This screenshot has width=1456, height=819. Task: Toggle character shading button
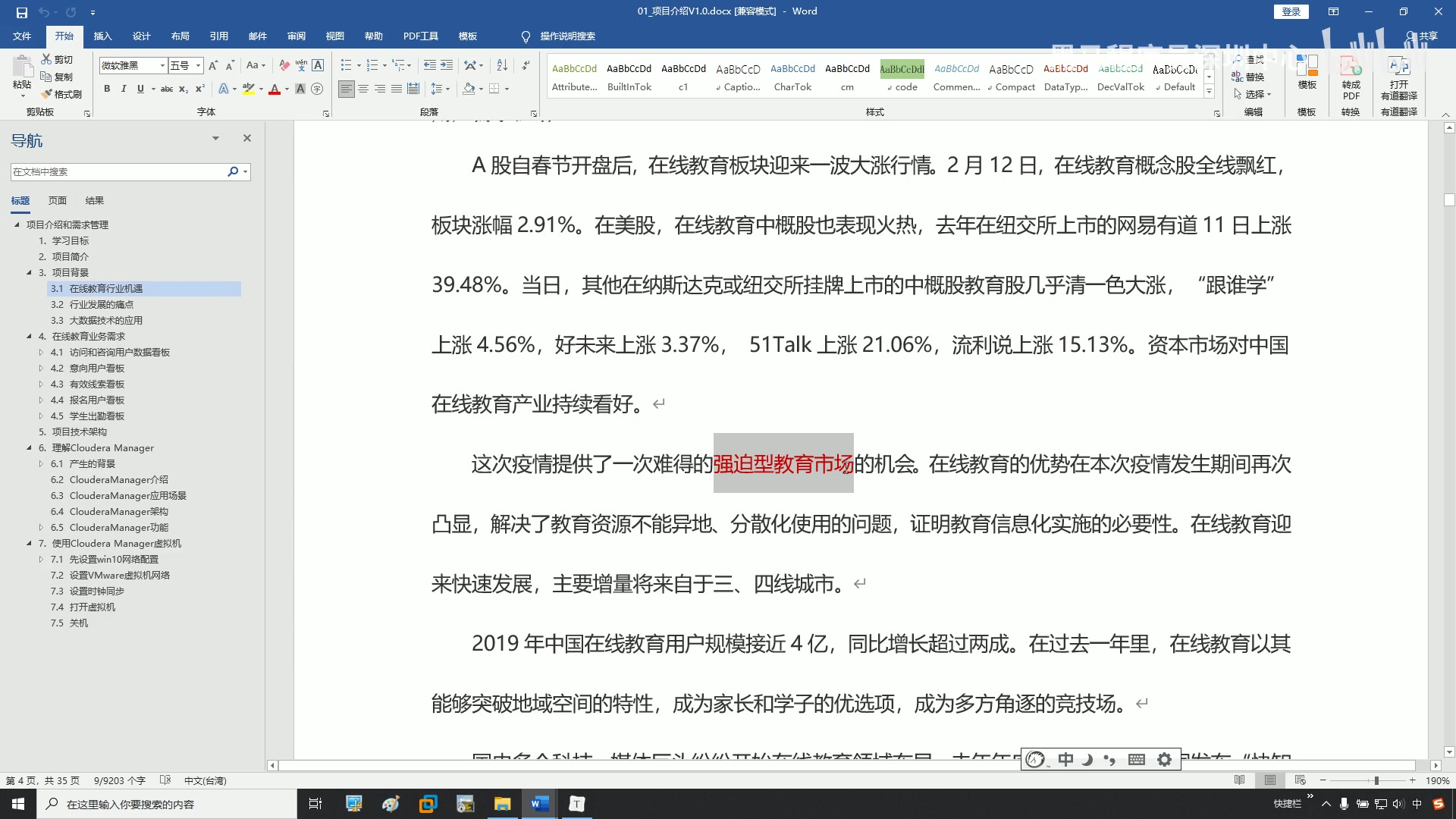pyautogui.click(x=300, y=89)
